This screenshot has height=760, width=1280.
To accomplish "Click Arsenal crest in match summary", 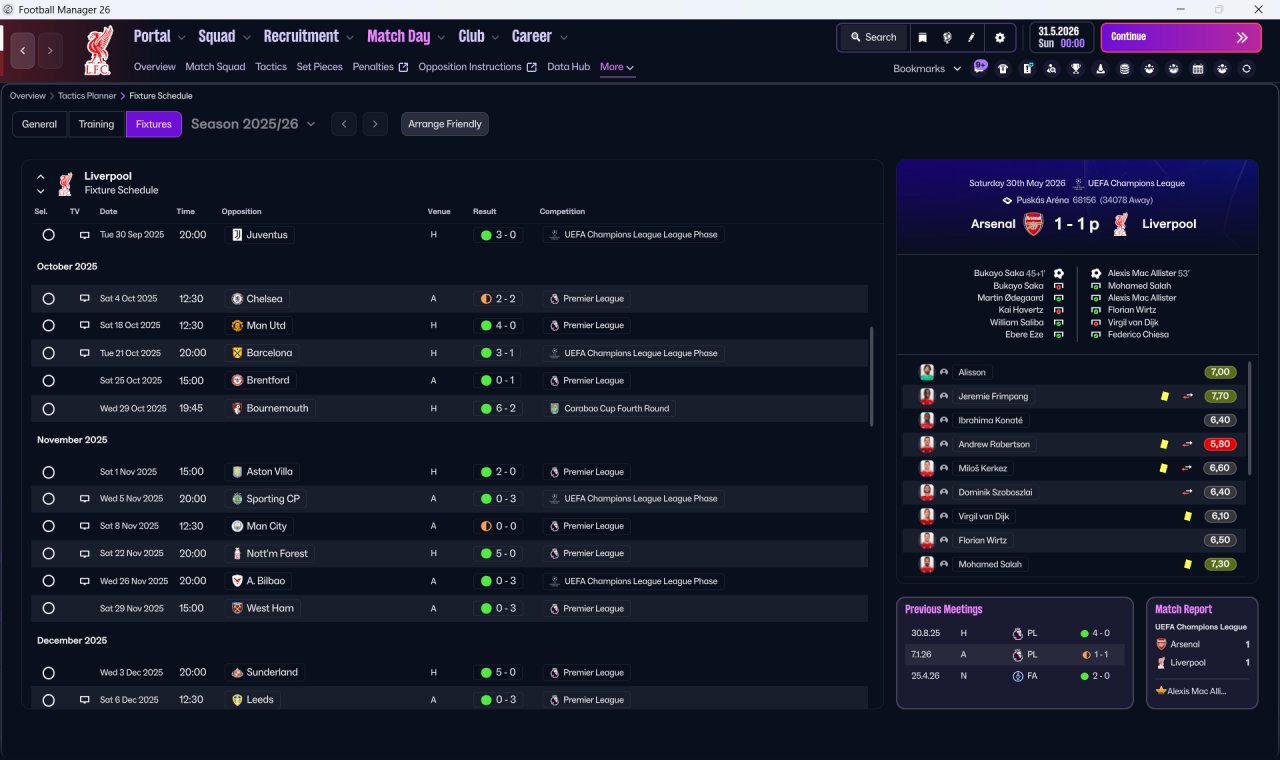I will tap(1034, 224).
